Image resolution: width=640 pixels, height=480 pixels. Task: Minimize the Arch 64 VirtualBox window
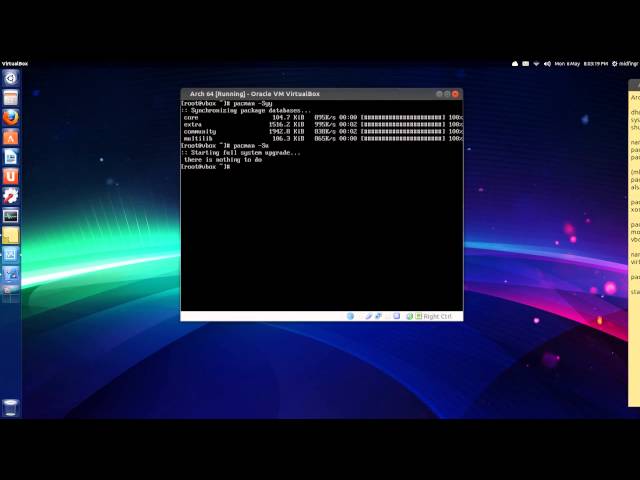439,94
